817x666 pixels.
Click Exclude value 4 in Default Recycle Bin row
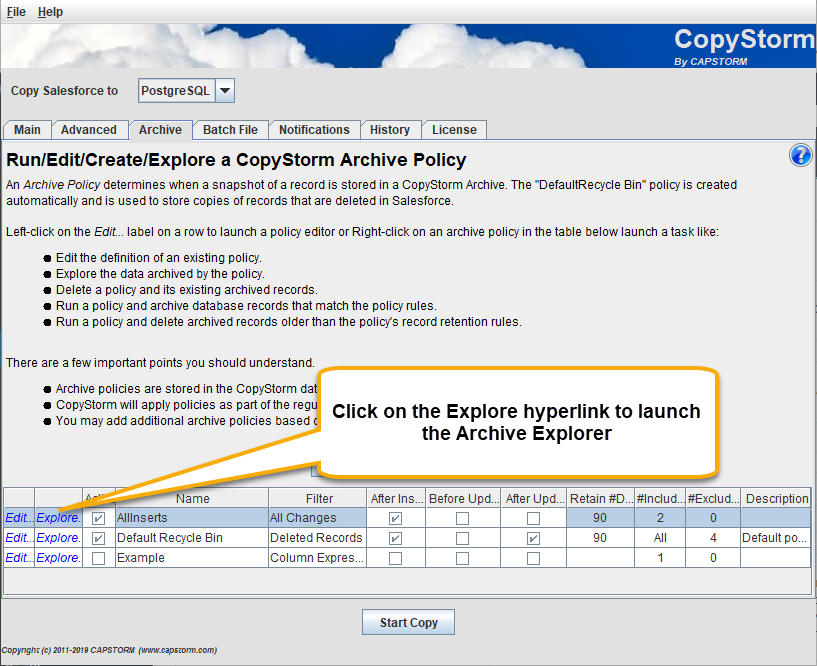[x=713, y=538]
